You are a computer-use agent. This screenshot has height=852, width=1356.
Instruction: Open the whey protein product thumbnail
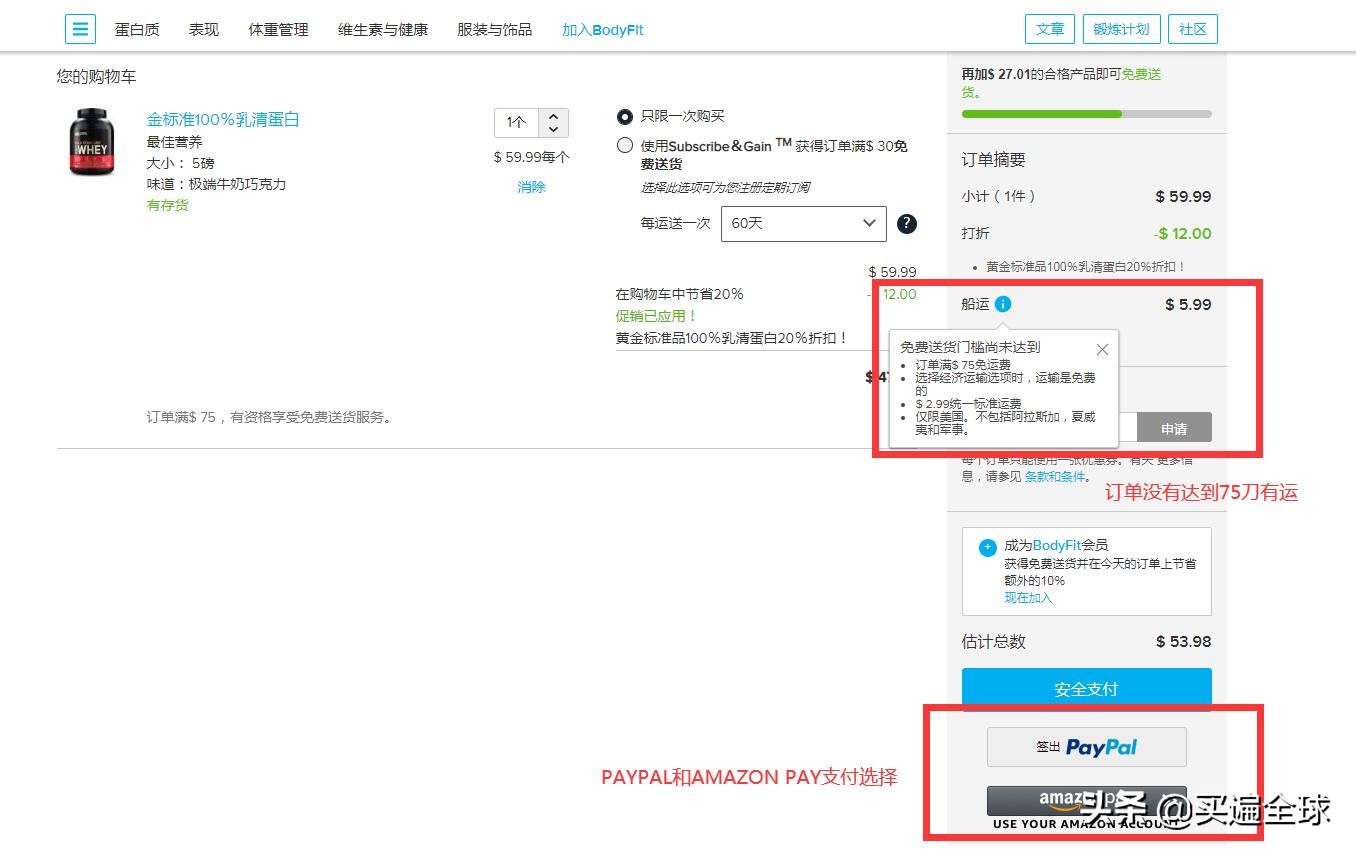coord(92,143)
